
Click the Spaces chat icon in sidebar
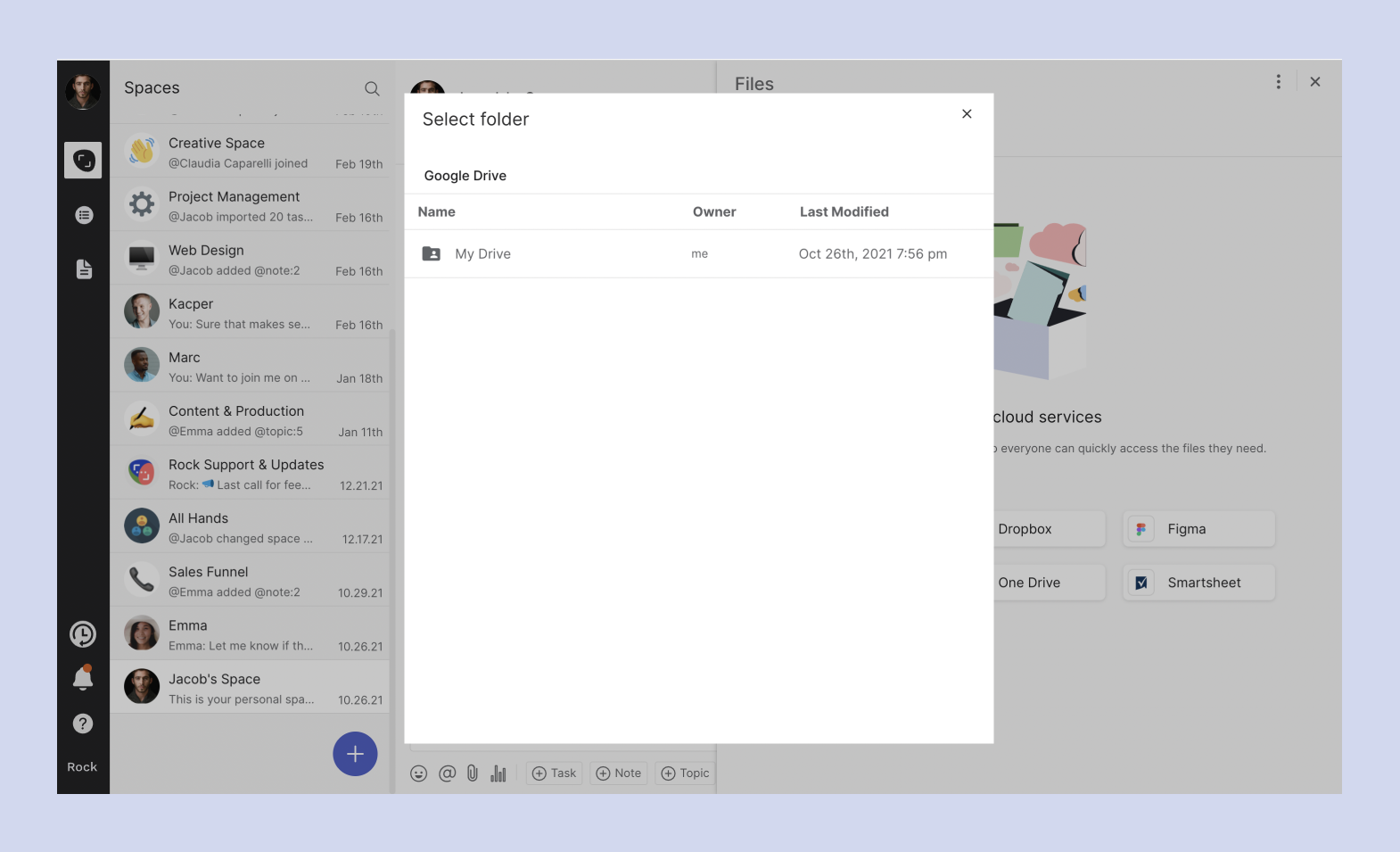(x=83, y=161)
